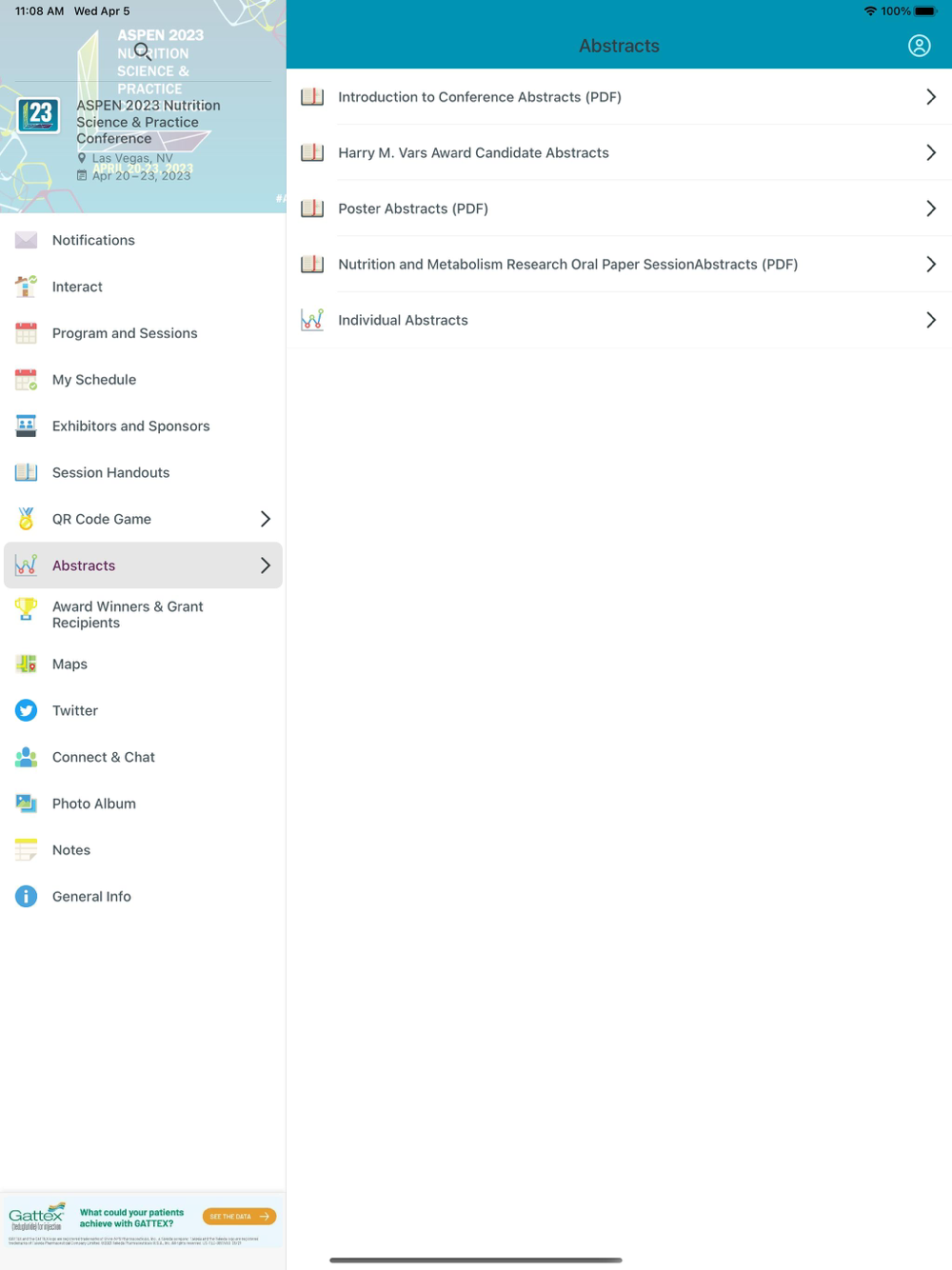Tap the battery status icon
The width and height of the screenshot is (952, 1270).
tap(926, 11)
